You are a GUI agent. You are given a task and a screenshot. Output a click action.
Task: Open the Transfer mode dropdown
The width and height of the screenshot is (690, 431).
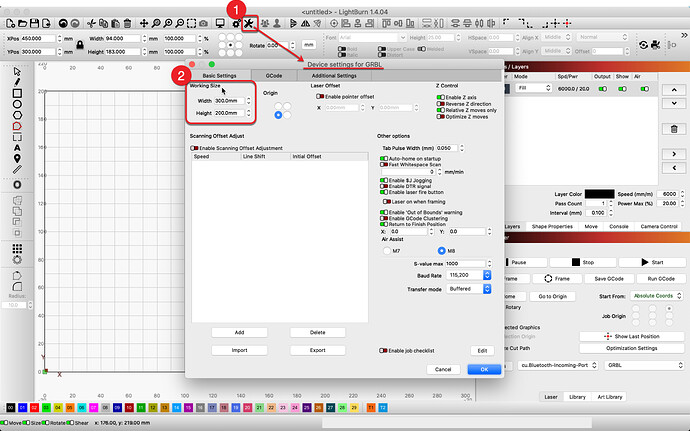click(x=469, y=289)
